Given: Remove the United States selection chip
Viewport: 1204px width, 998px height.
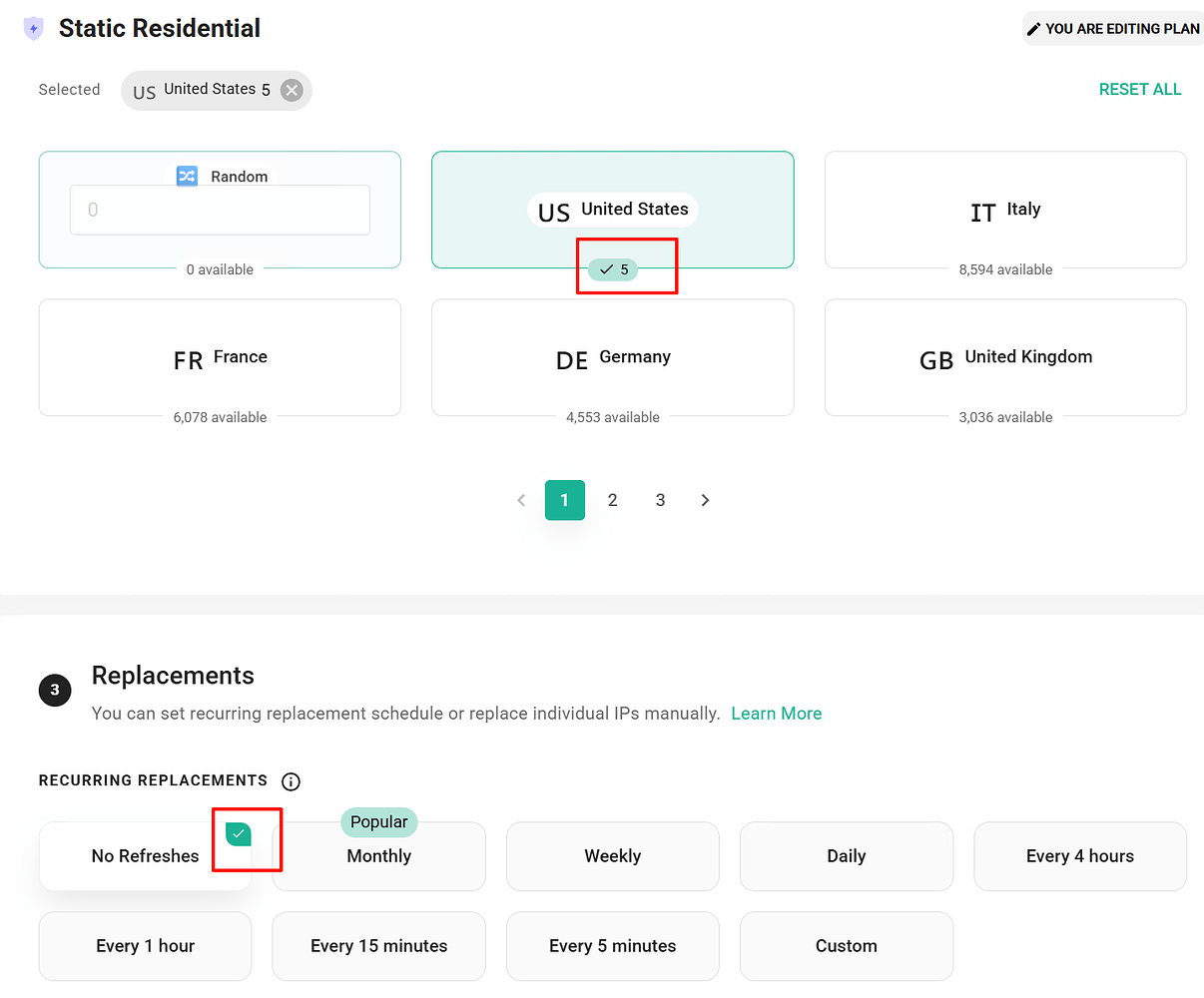Looking at the screenshot, I should pyautogui.click(x=292, y=90).
